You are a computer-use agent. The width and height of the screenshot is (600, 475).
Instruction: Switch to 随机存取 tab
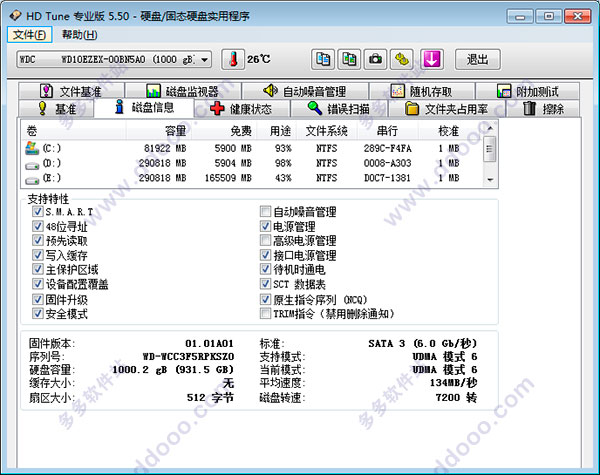click(x=422, y=91)
